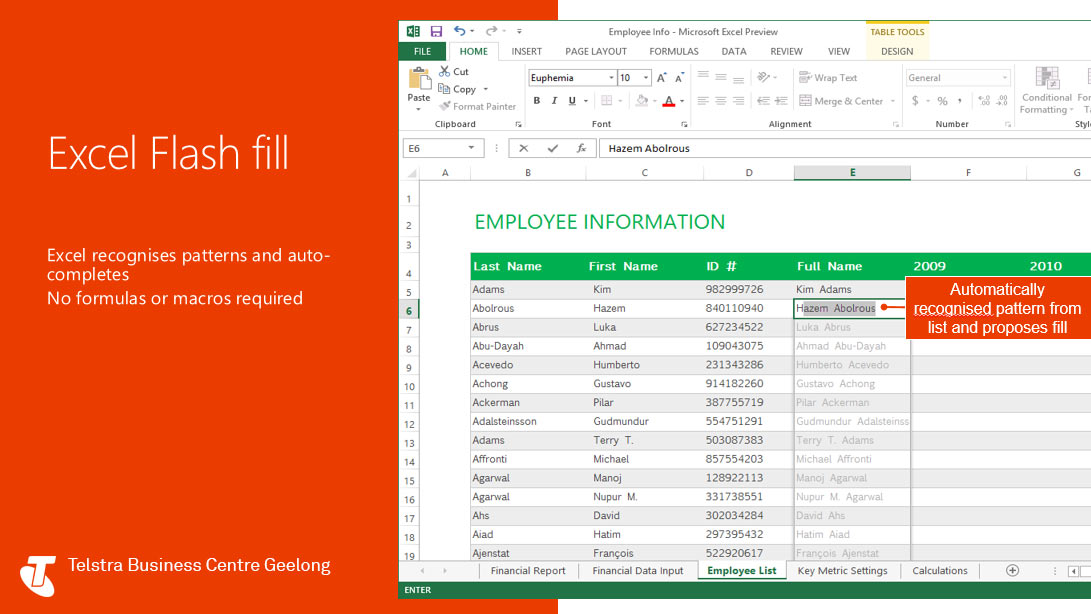Switch to the REVIEW tab
This screenshot has height=614, width=1091.
pos(786,52)
